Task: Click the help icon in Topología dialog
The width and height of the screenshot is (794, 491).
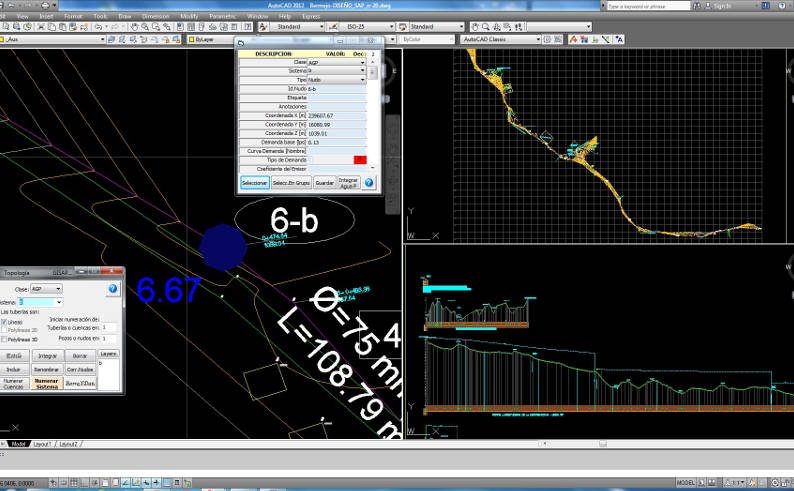Action: 113,288
